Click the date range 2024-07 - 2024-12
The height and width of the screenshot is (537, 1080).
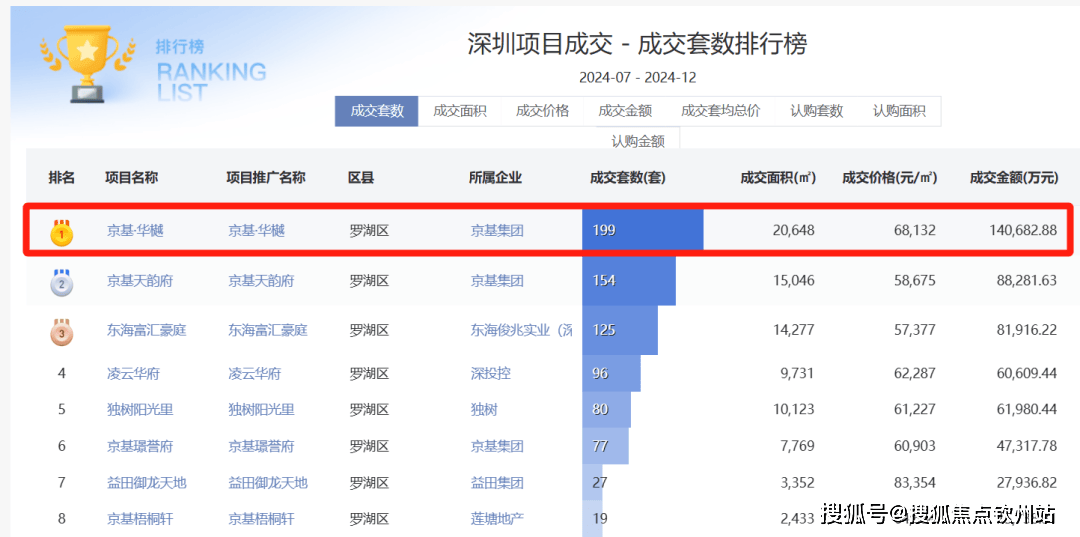point(638,78)
